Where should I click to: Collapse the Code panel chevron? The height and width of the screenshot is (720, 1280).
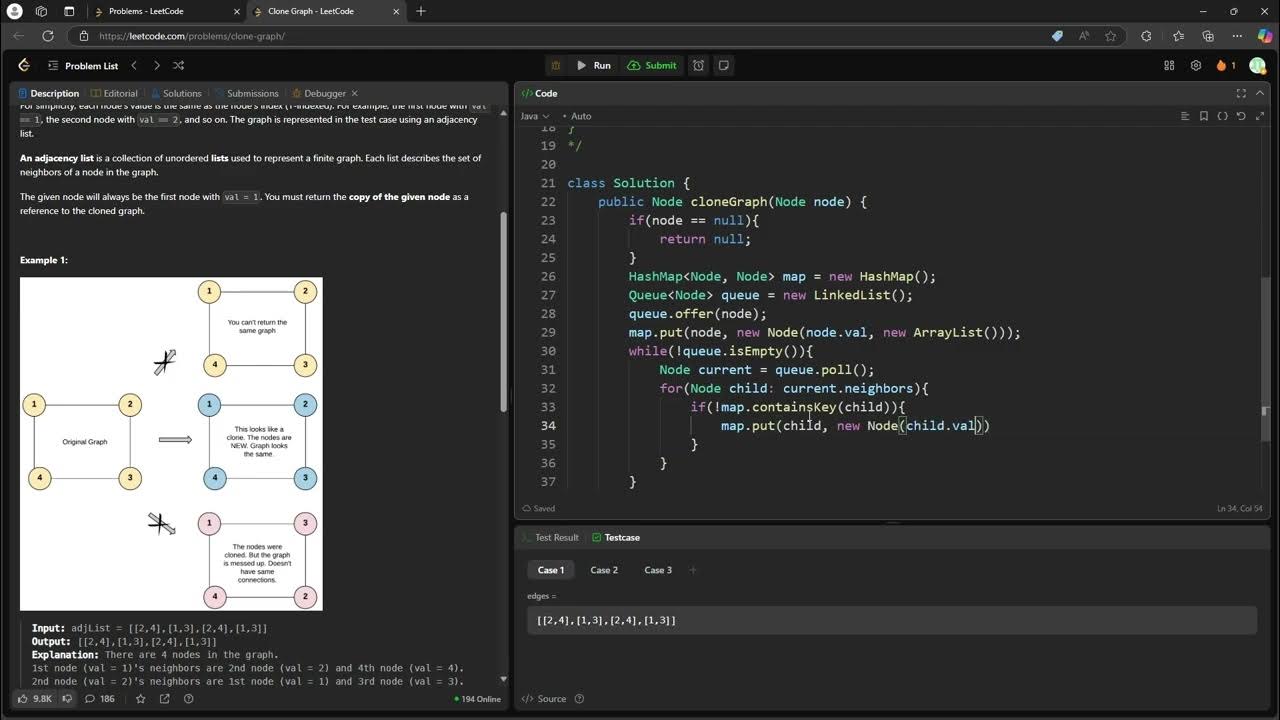(1260, 93)
